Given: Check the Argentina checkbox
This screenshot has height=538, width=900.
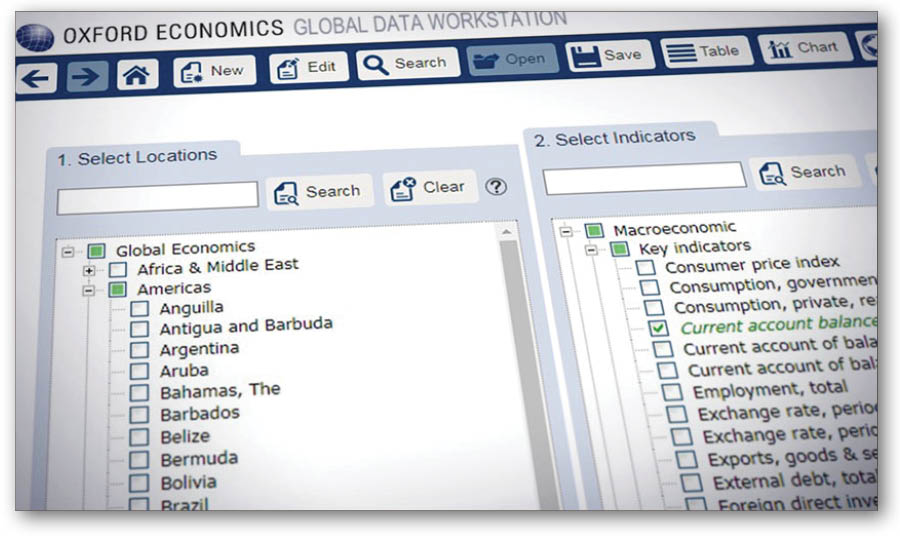Looking at the screenshot, I should point(139,350).
